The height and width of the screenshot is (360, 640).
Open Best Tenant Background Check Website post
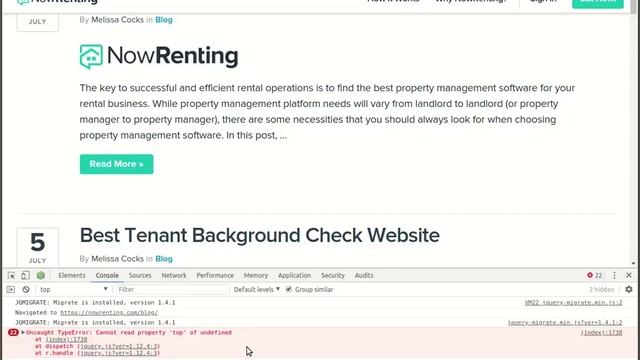tap(260, 236)
